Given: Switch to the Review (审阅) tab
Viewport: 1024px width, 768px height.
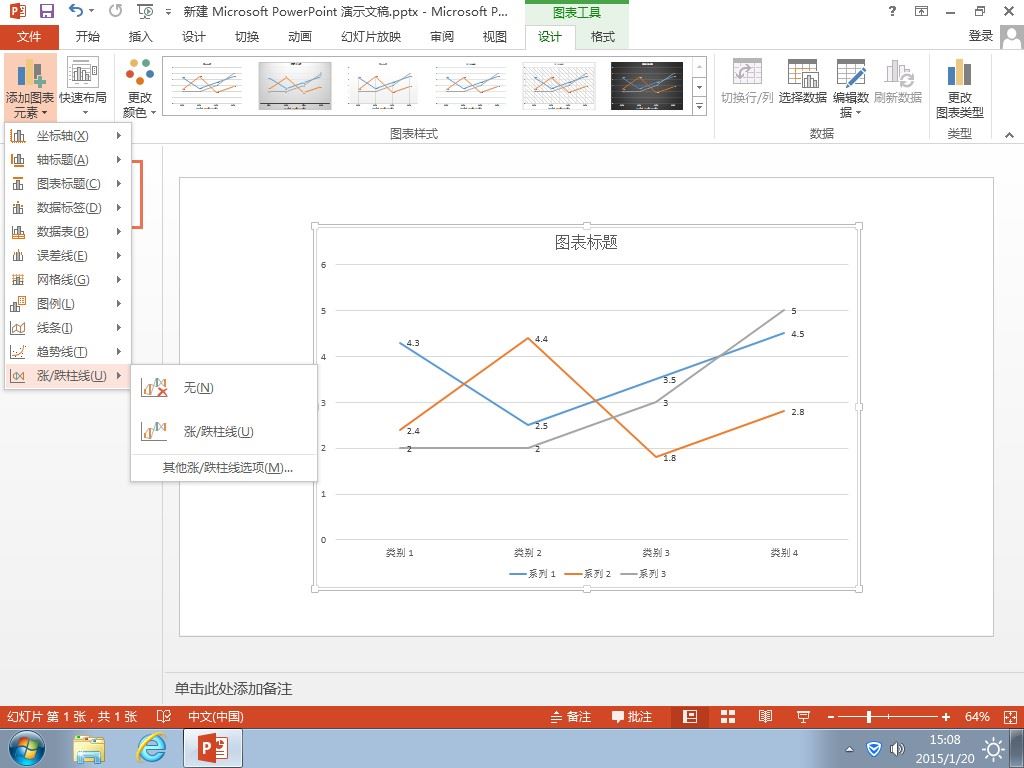Looking at the screenshot, I should (441, 37).
